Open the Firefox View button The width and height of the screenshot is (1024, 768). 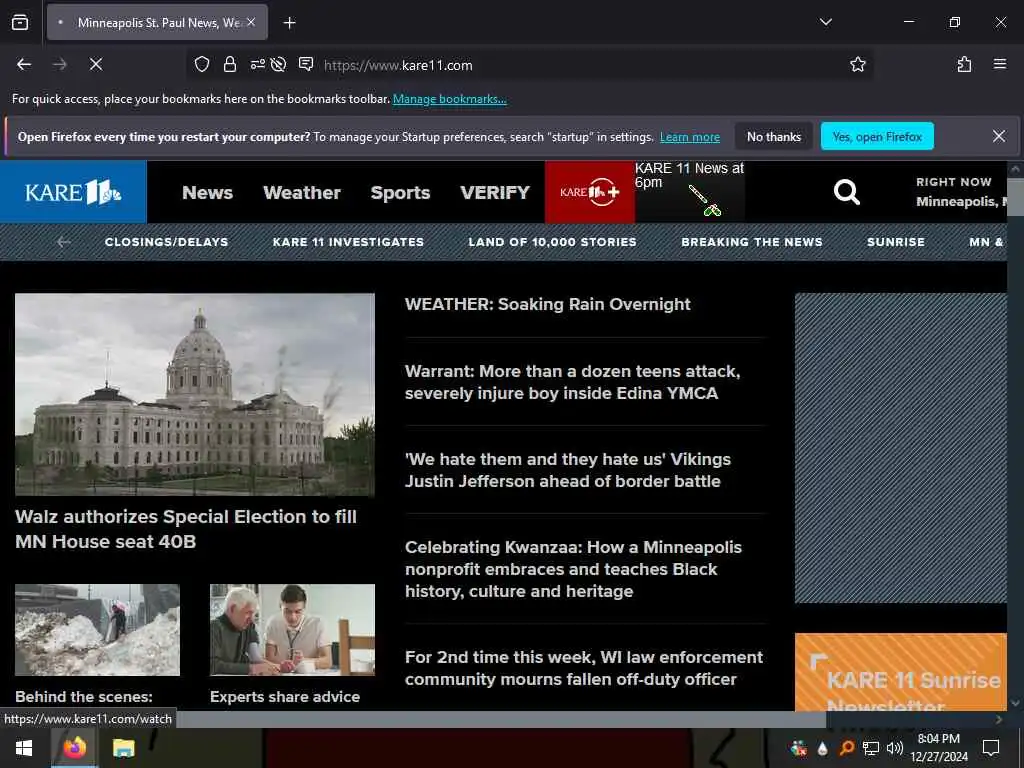click(20, 22)
